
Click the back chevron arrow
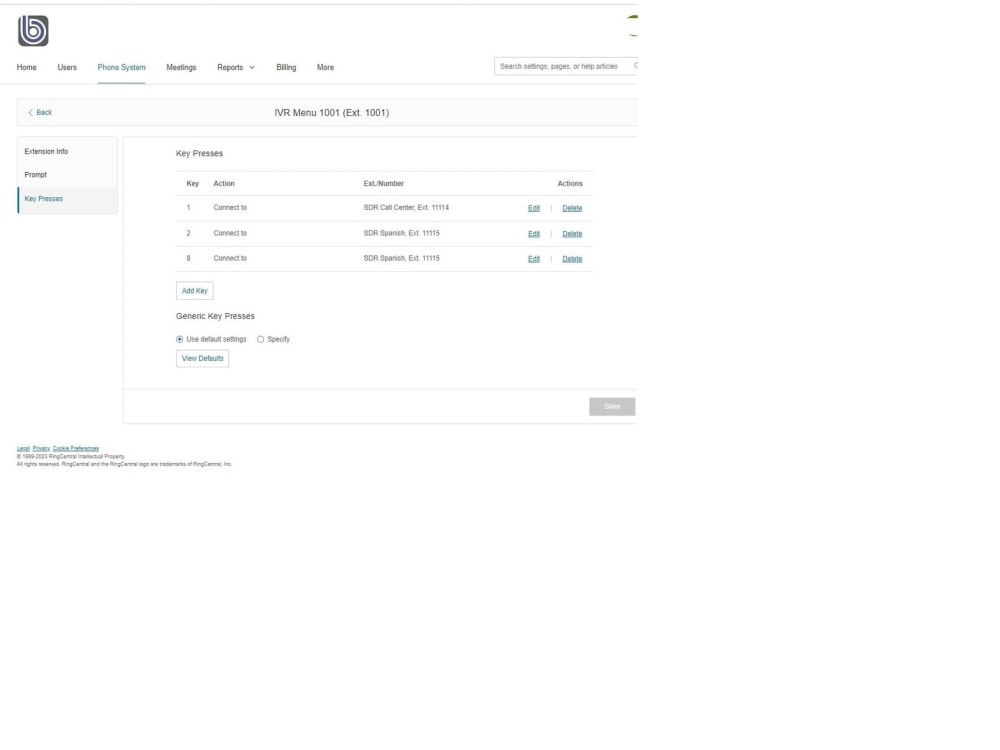[31, 112]
